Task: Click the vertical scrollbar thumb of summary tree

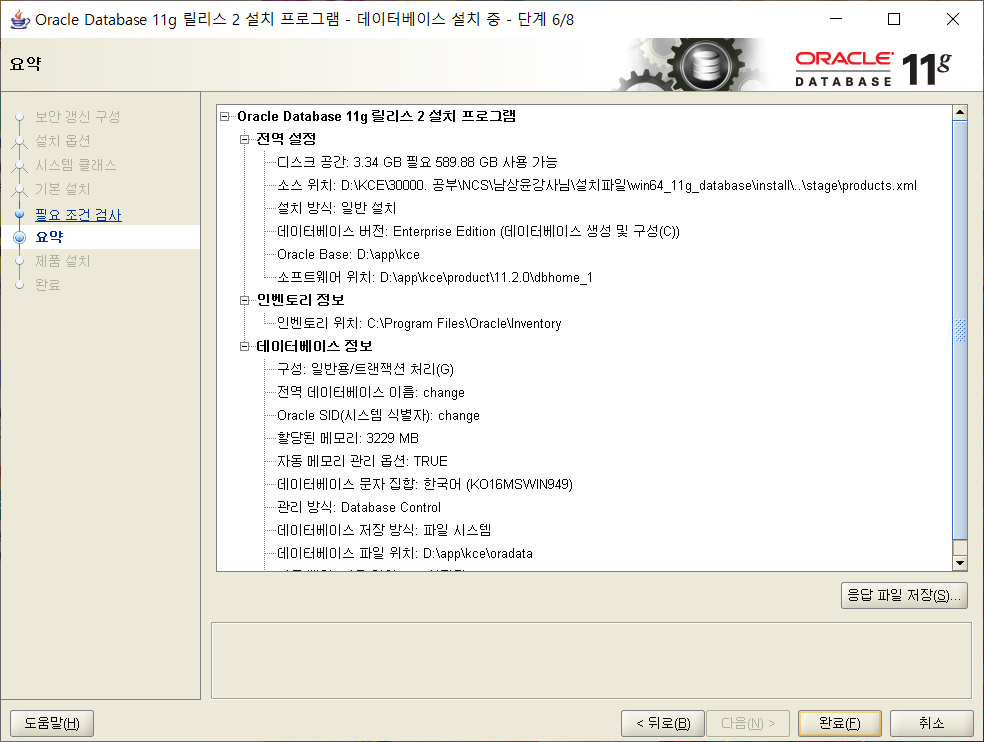Action: tap(960, 330)
